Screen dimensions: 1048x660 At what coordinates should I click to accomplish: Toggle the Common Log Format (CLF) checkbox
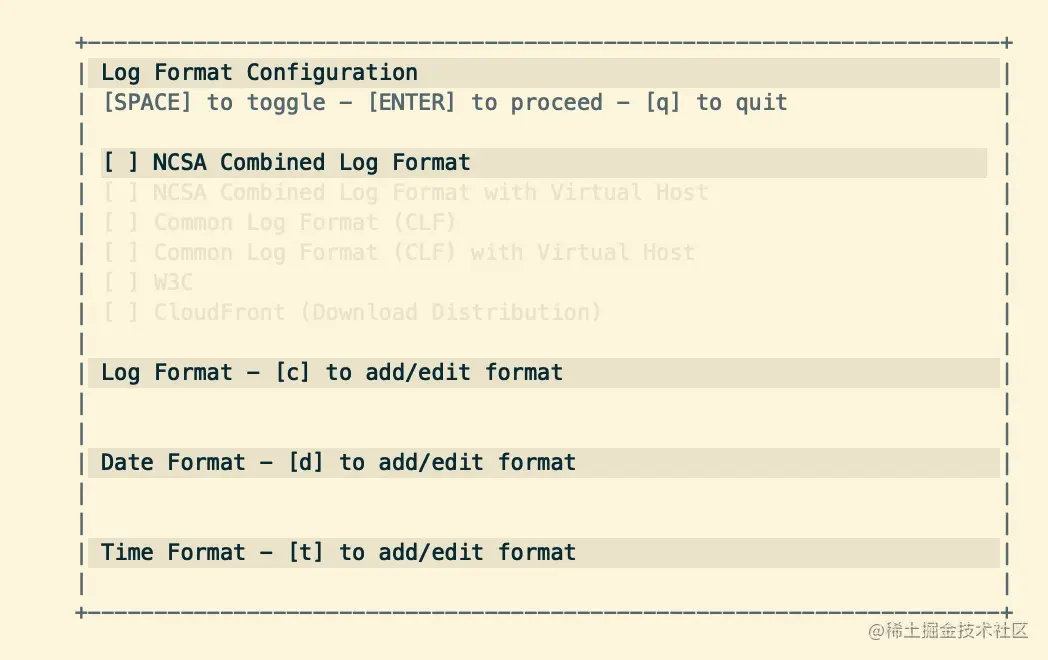point(120,222)
